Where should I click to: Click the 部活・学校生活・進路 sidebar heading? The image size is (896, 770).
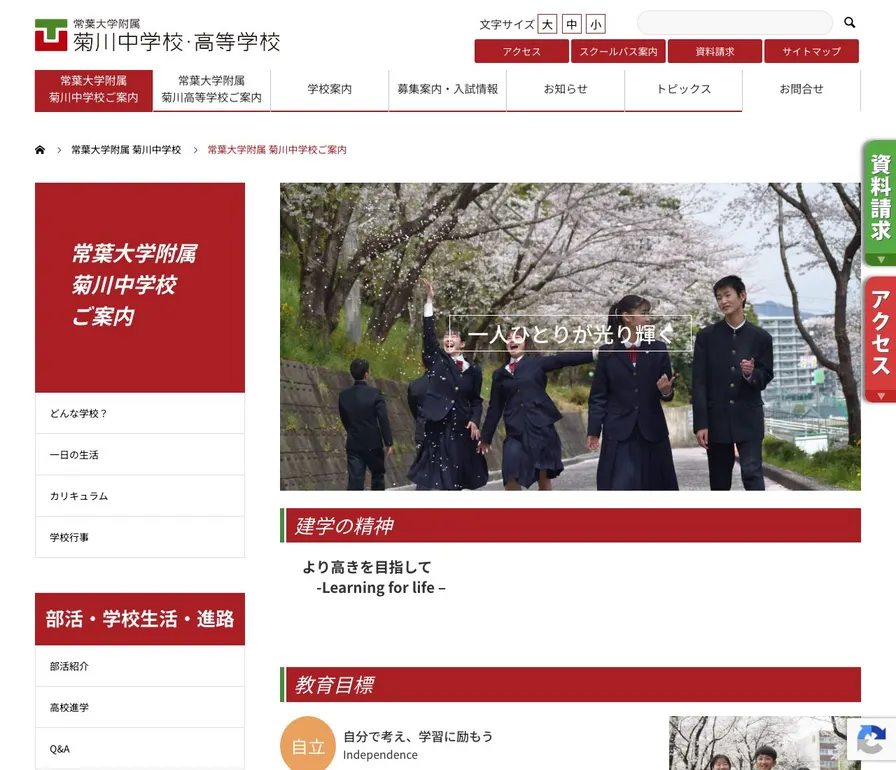[140, 619]
